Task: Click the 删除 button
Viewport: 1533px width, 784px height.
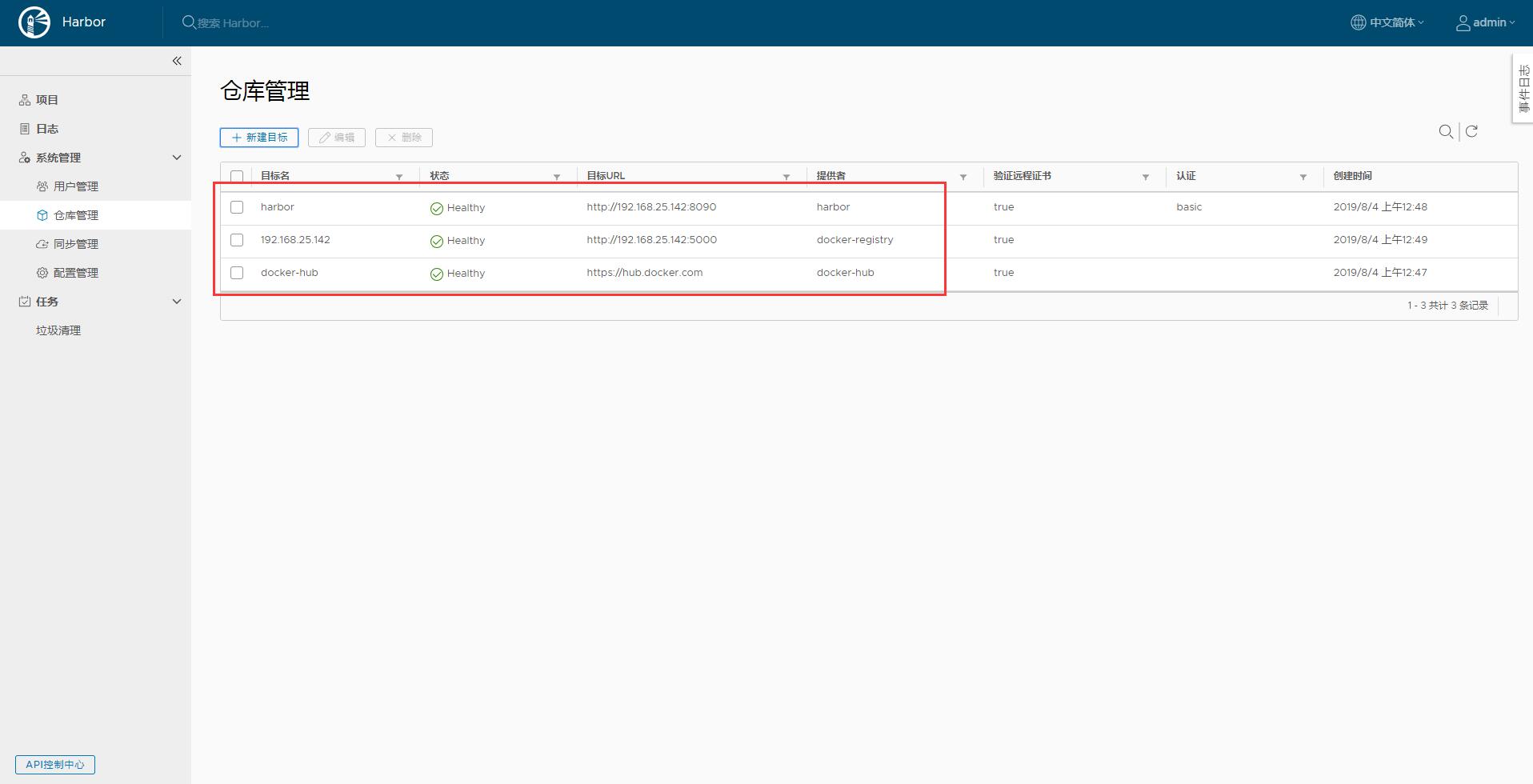Action: tap(404, 138)
